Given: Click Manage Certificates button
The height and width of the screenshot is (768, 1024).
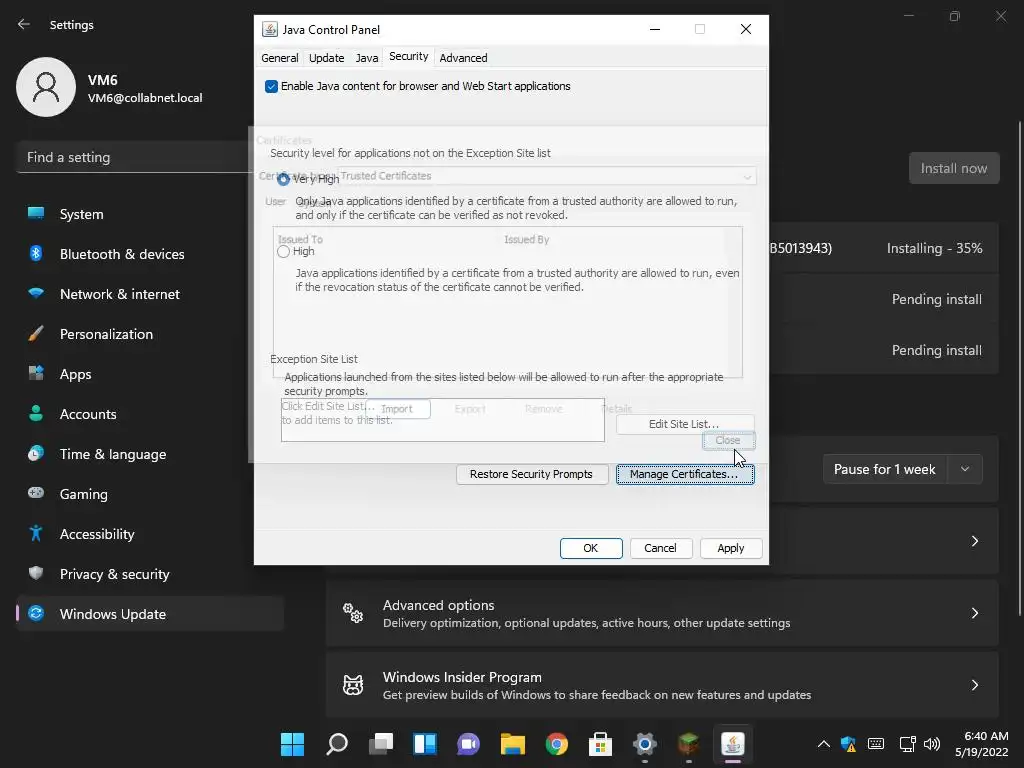Looking at the screenshot, I should pyautogui.click(x=684, y=474).
